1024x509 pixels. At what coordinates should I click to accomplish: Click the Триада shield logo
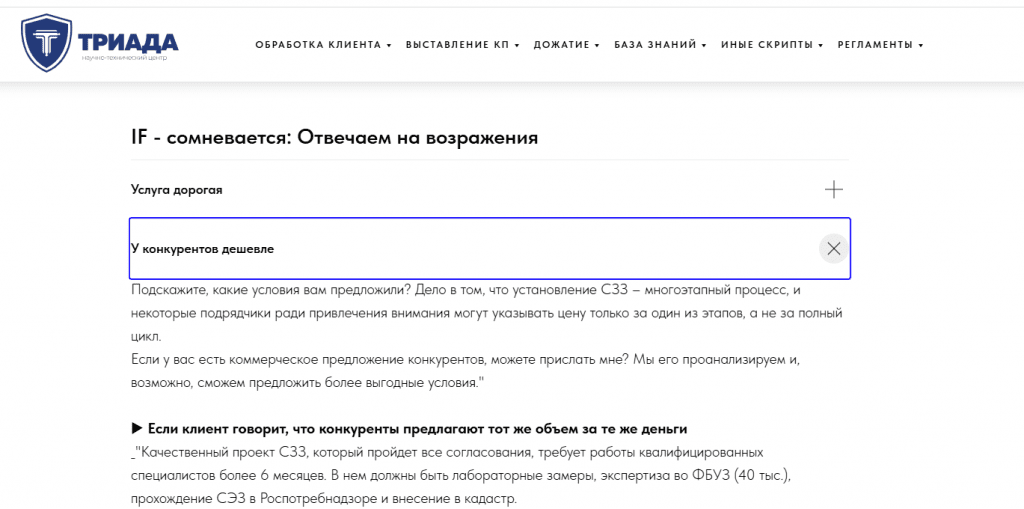[x=46, y=43]
